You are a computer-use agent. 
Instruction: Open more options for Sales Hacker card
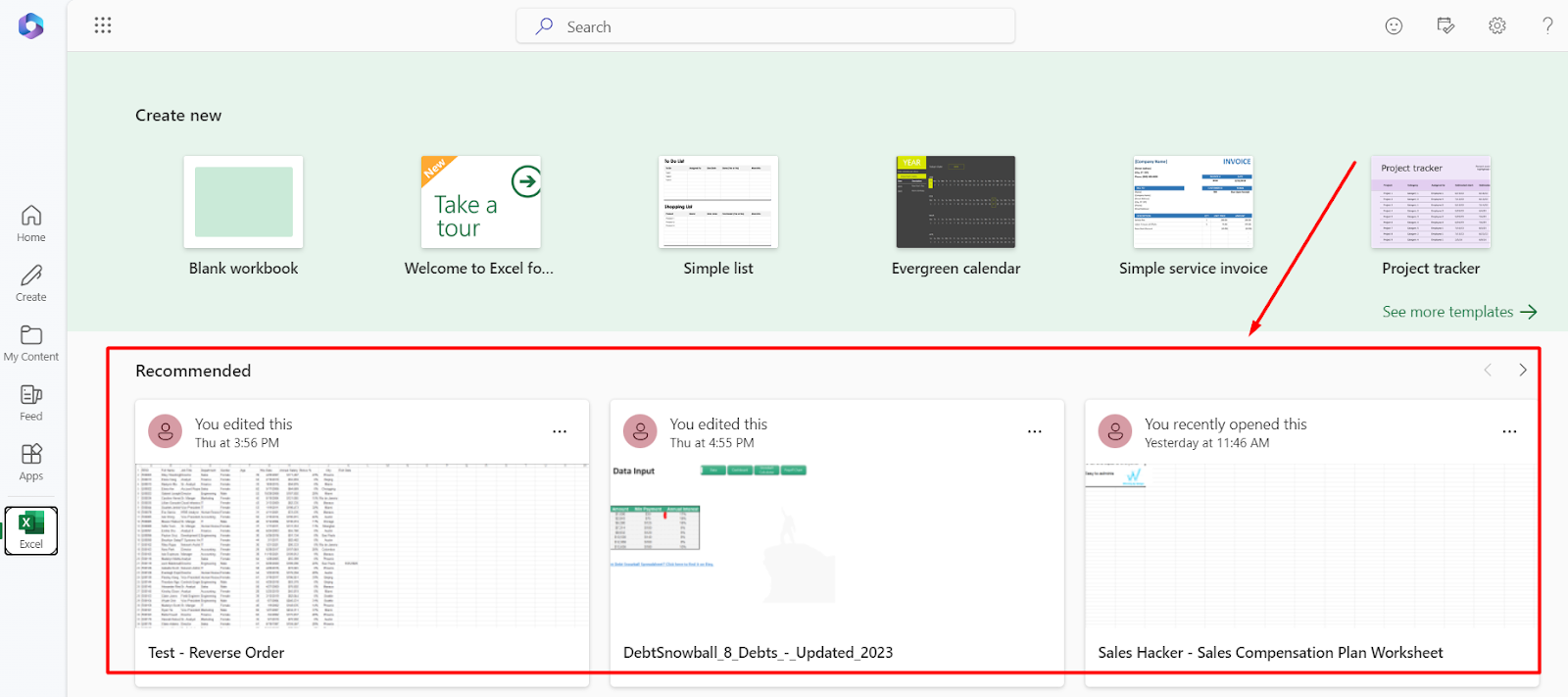[x=1510, y=431]
